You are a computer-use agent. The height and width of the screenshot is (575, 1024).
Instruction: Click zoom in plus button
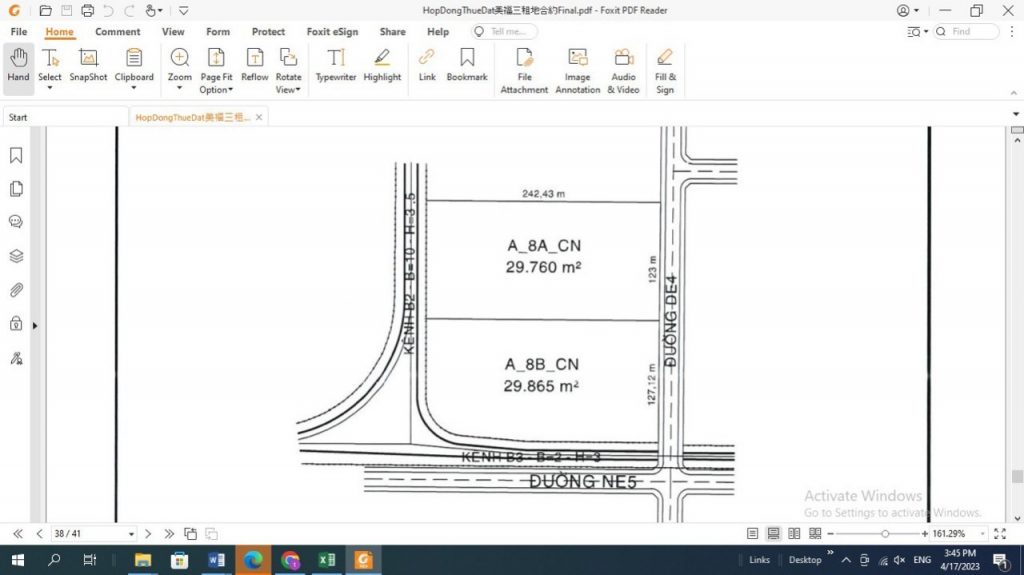924,534
